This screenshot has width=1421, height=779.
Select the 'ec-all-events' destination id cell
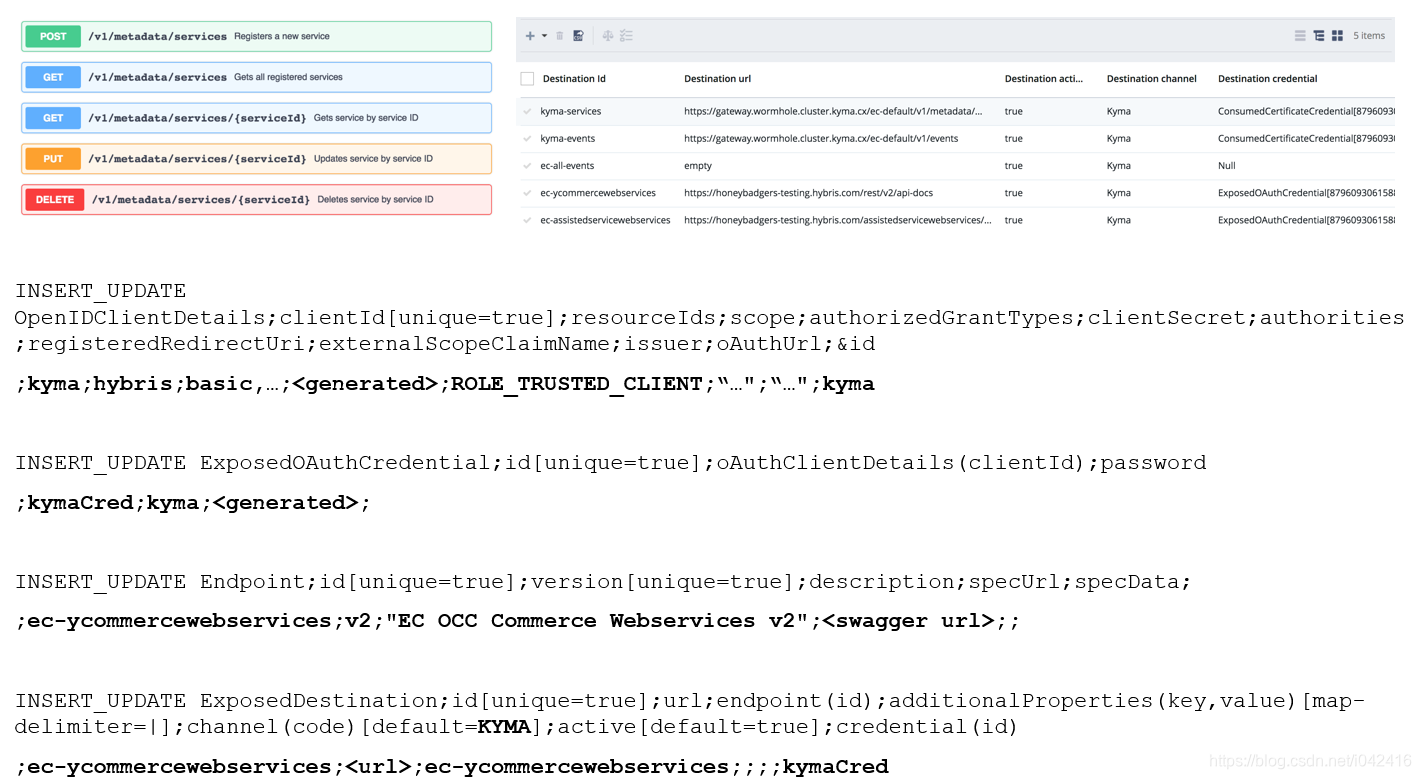click(x=569, y=166)
